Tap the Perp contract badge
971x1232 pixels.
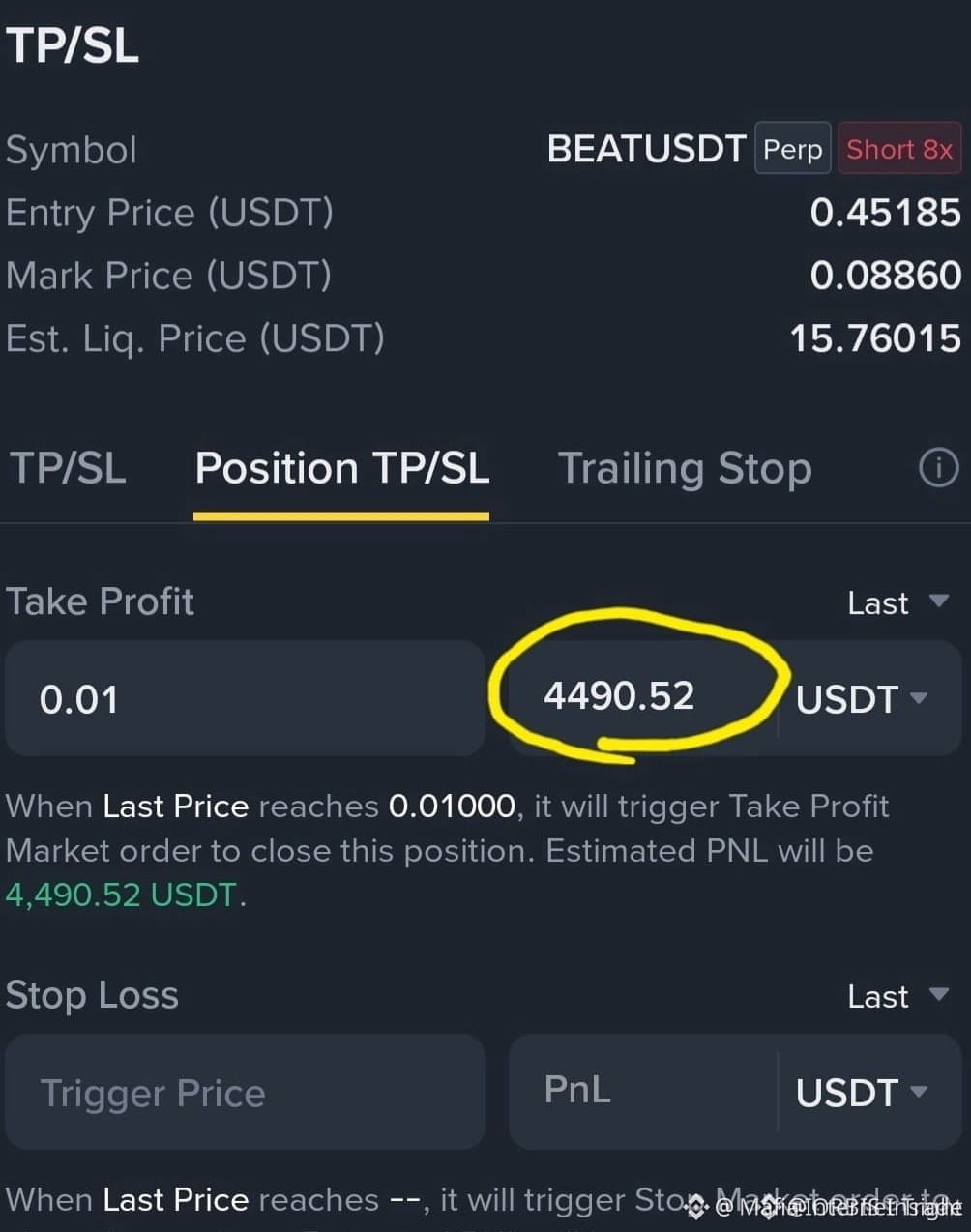point(792,150)
